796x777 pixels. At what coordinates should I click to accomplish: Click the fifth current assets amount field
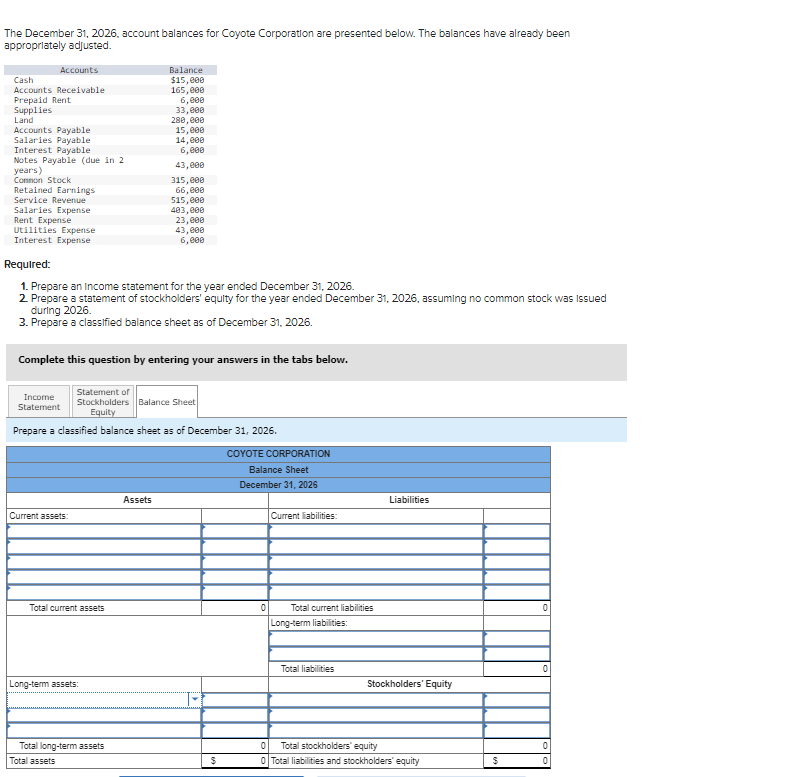[235, 592]
